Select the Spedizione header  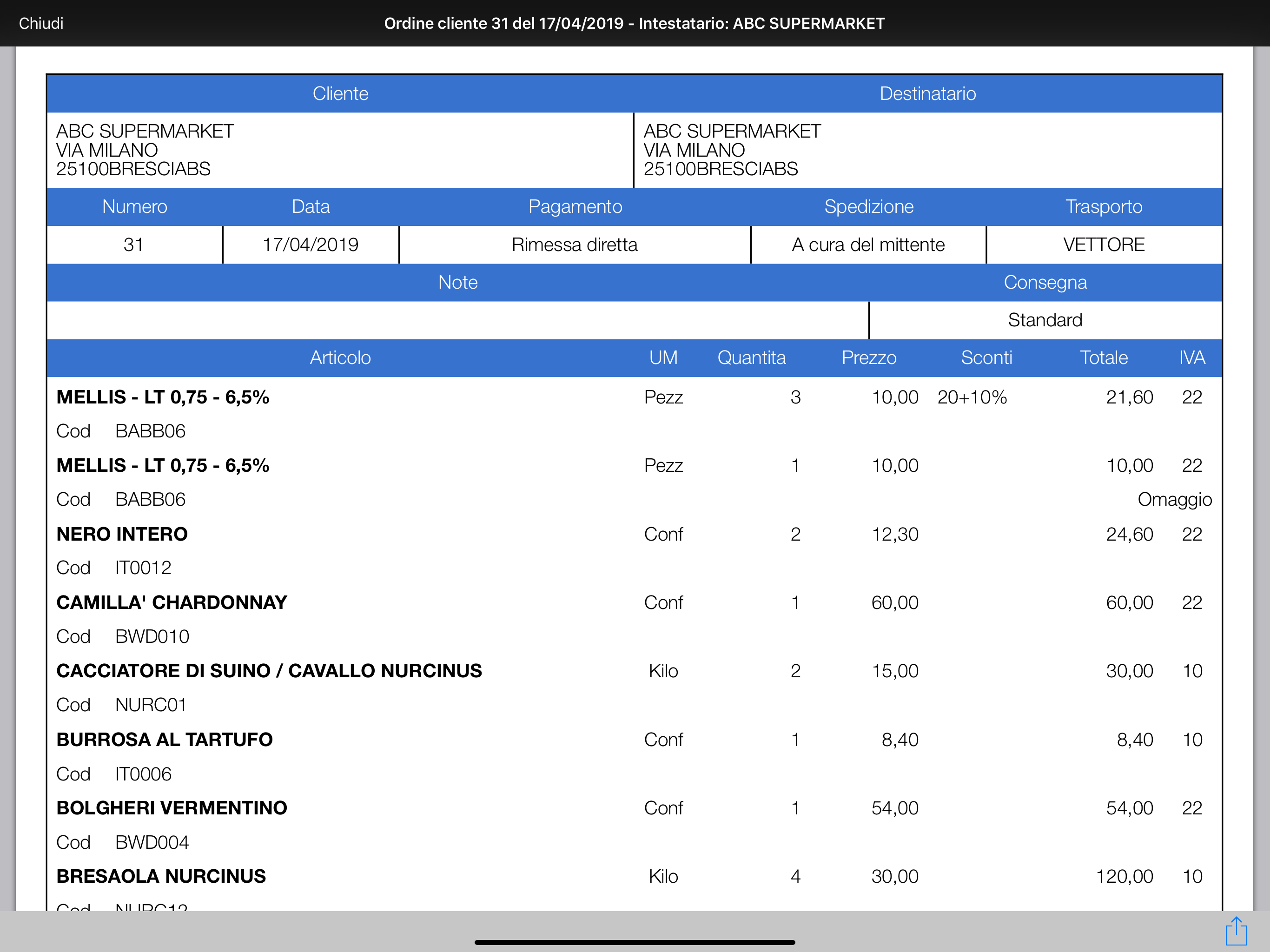tap(869, 207)
